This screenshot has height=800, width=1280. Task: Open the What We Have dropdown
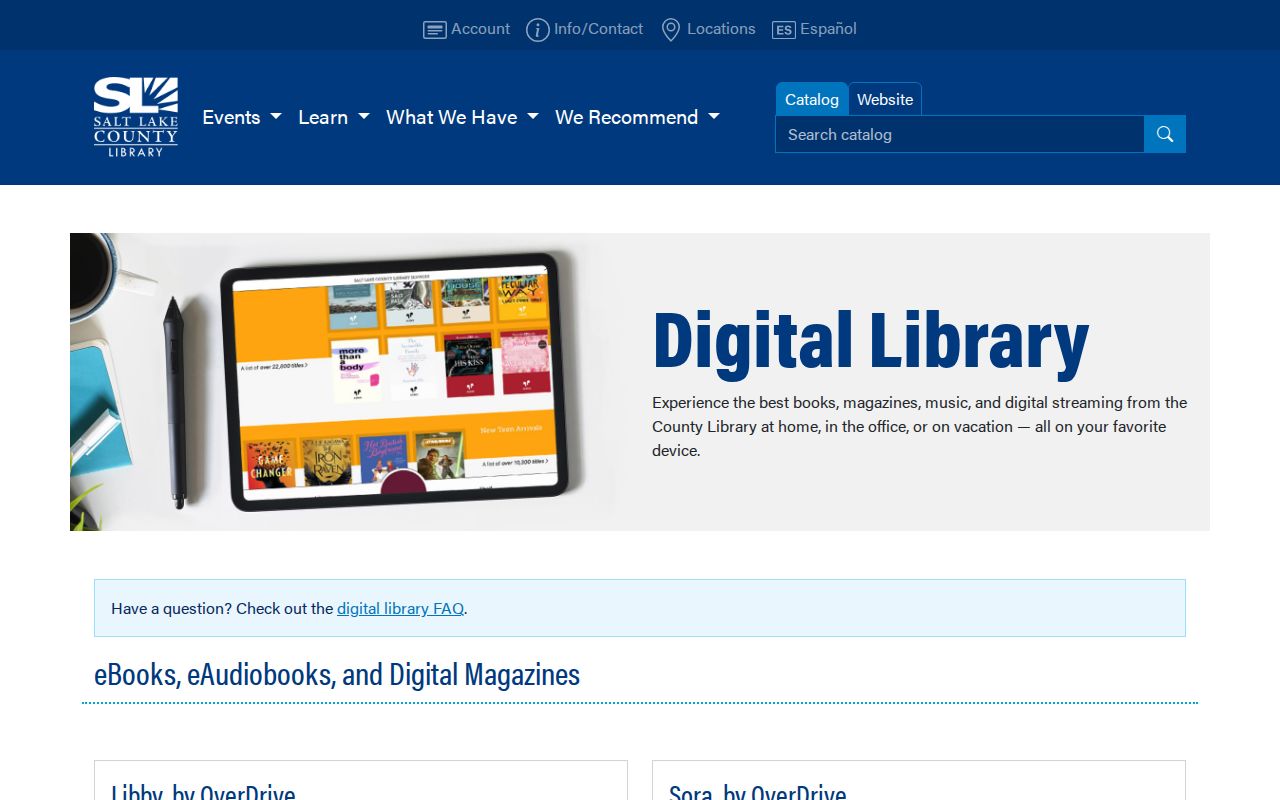pos(462,117)
